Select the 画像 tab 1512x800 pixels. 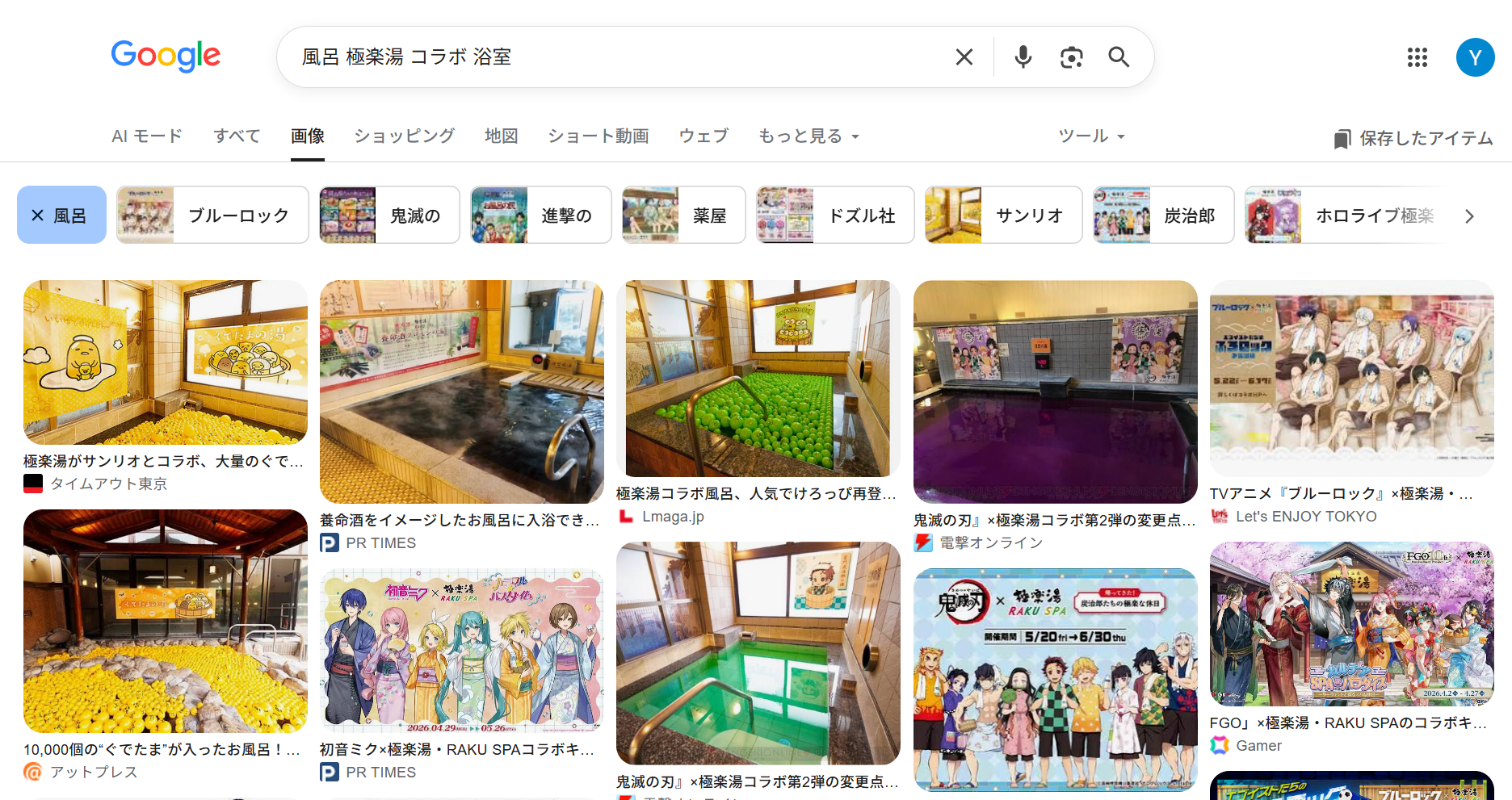tap(308, 136)
